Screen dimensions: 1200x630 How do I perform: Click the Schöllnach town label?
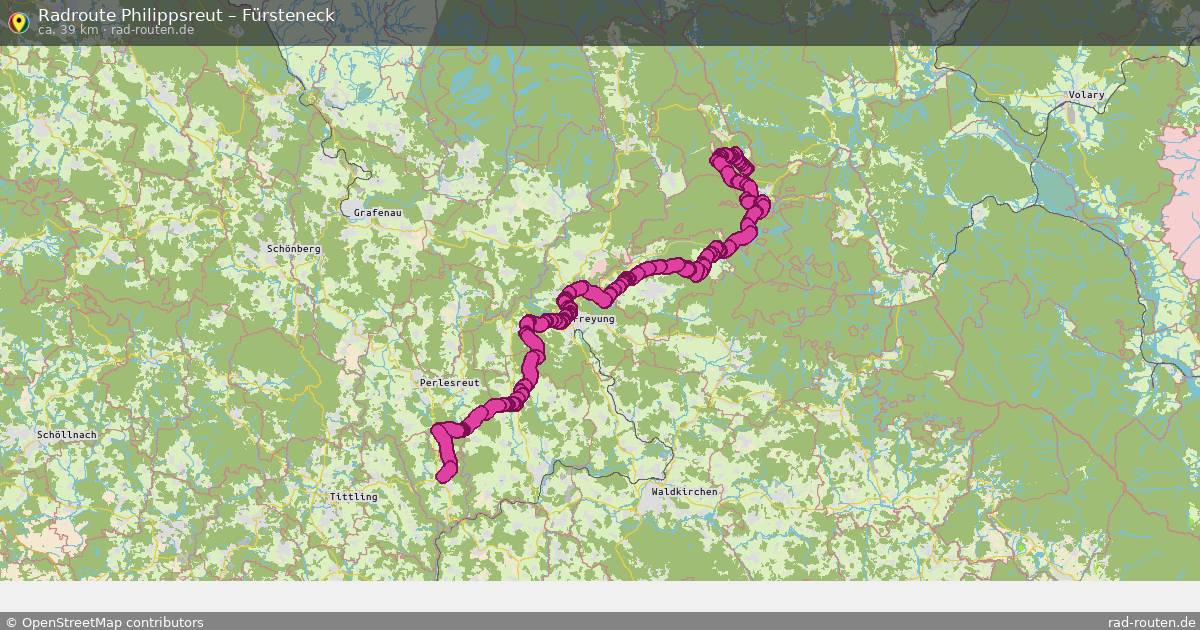[66, 436]
